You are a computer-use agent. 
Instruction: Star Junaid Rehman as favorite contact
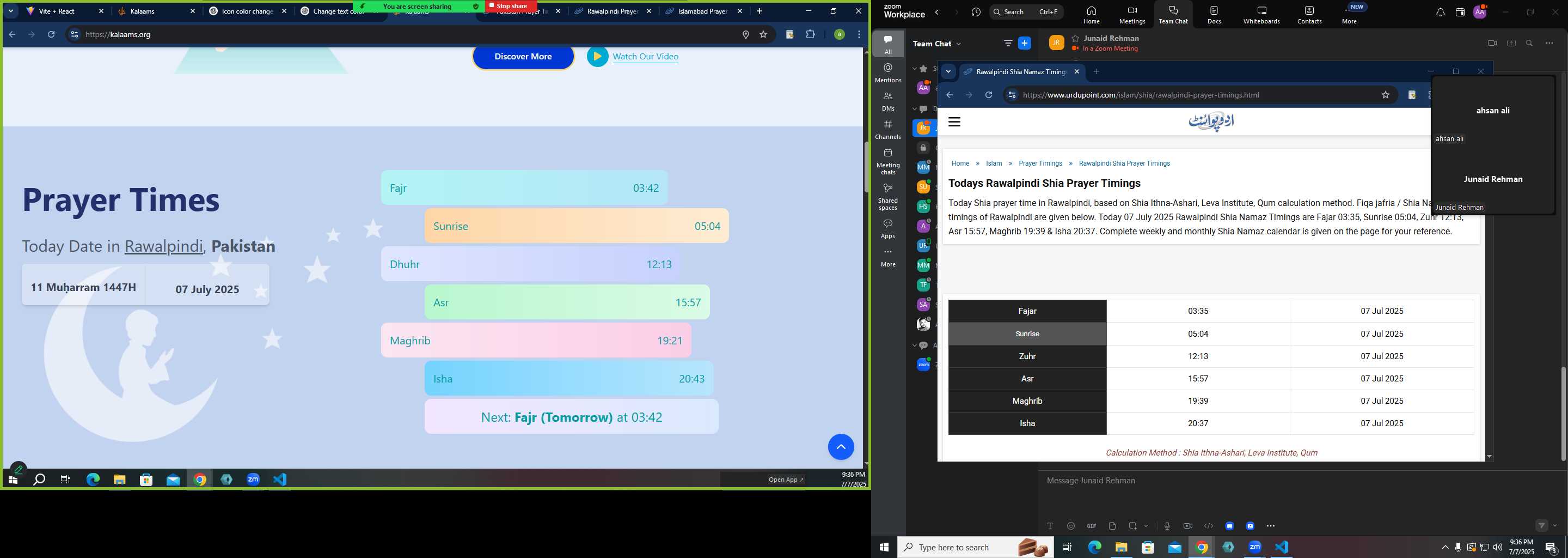[1076, 38]
